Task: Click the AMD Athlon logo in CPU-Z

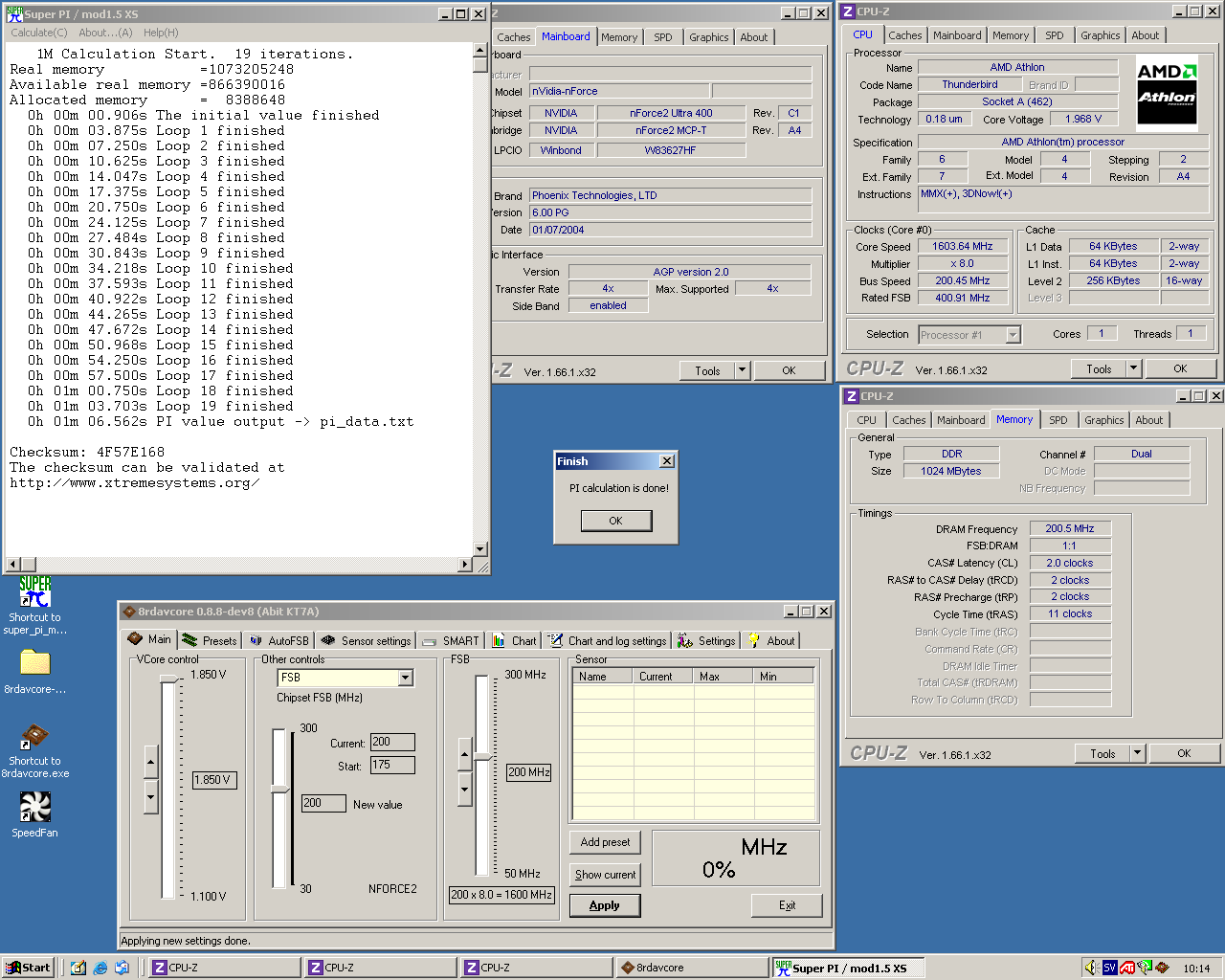Action: [x=1167, y=92]
